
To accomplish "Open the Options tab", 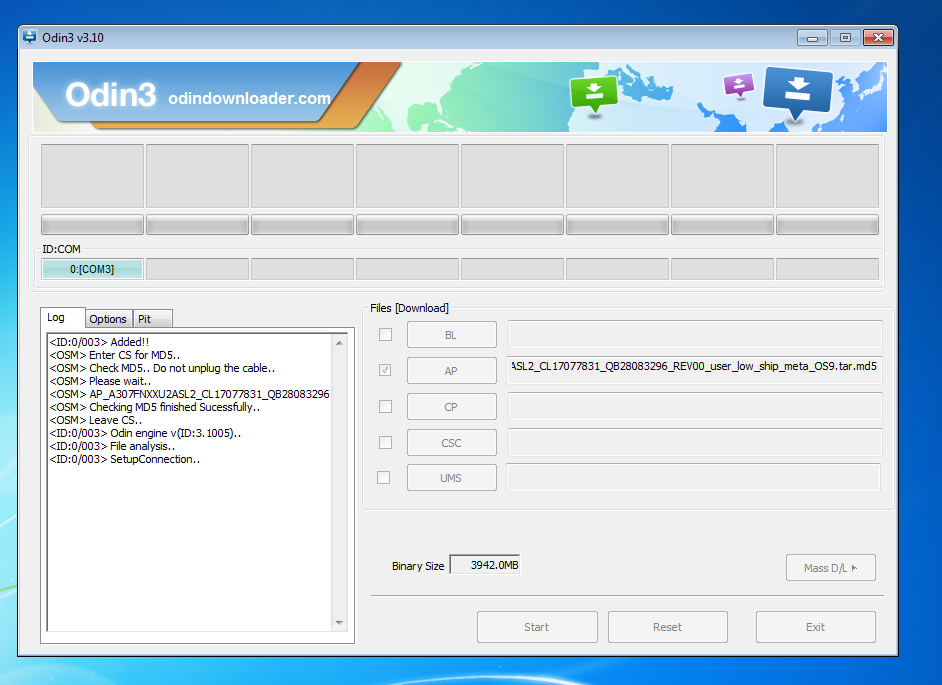I will point(108,319).
